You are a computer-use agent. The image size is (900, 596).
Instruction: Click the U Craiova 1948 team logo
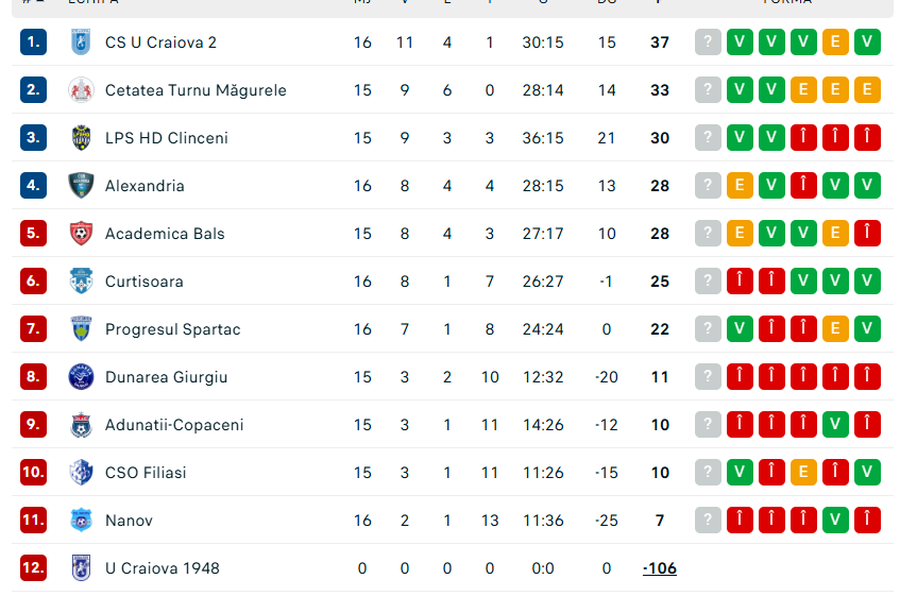(x=81, y=568)
